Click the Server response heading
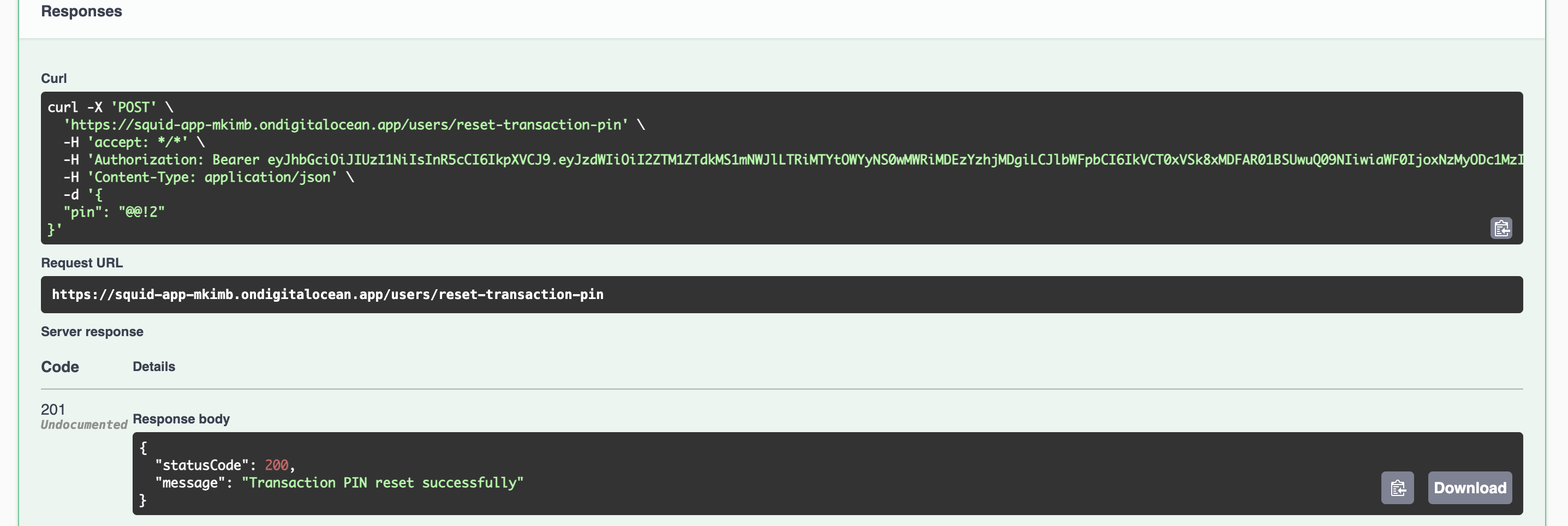 pyautogui.click(x=92, y=332)
